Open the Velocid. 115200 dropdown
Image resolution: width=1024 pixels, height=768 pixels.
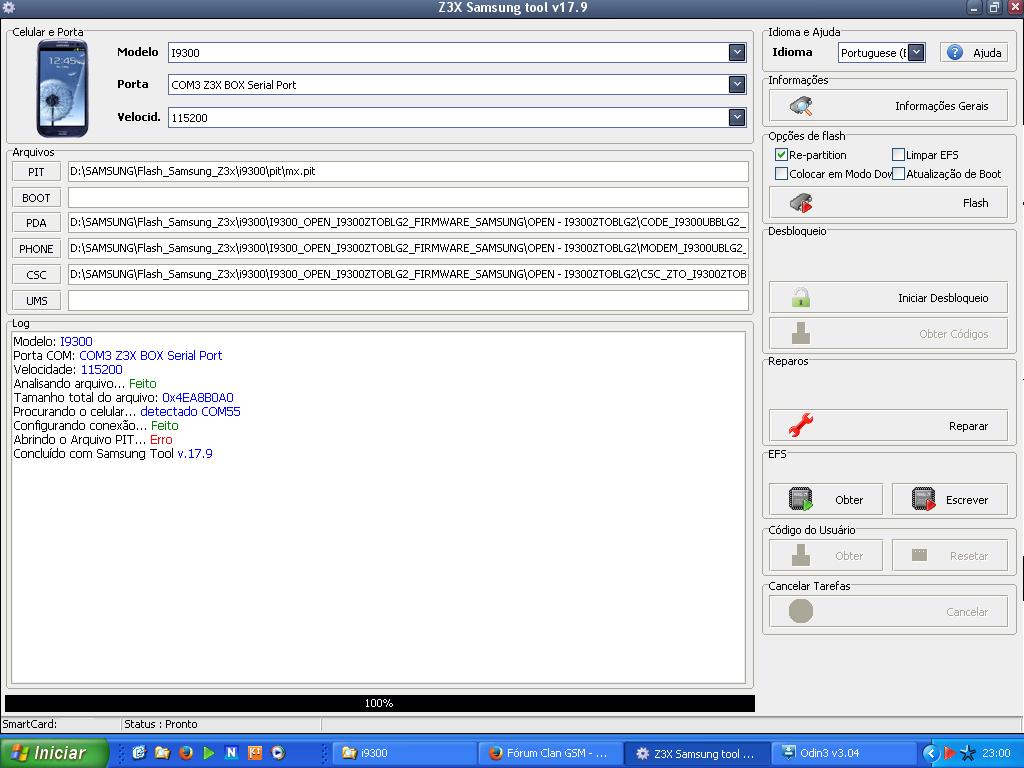point(737,117)
